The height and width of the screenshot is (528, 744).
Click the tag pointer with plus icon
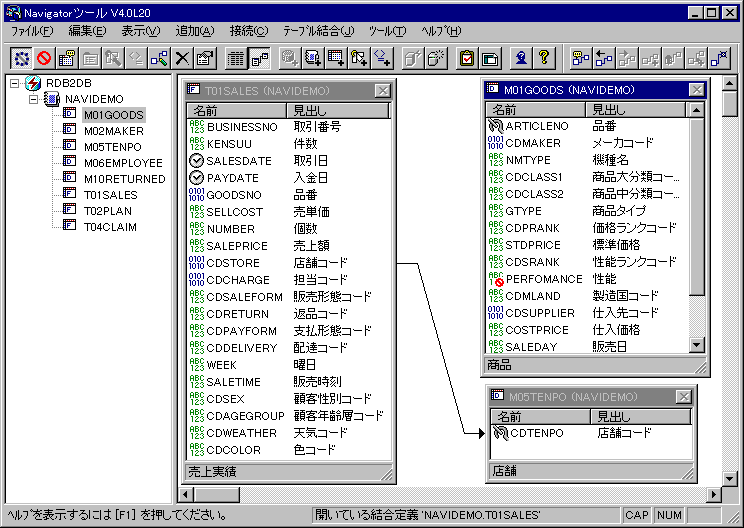pyautogui.click(x=359, y=58)
